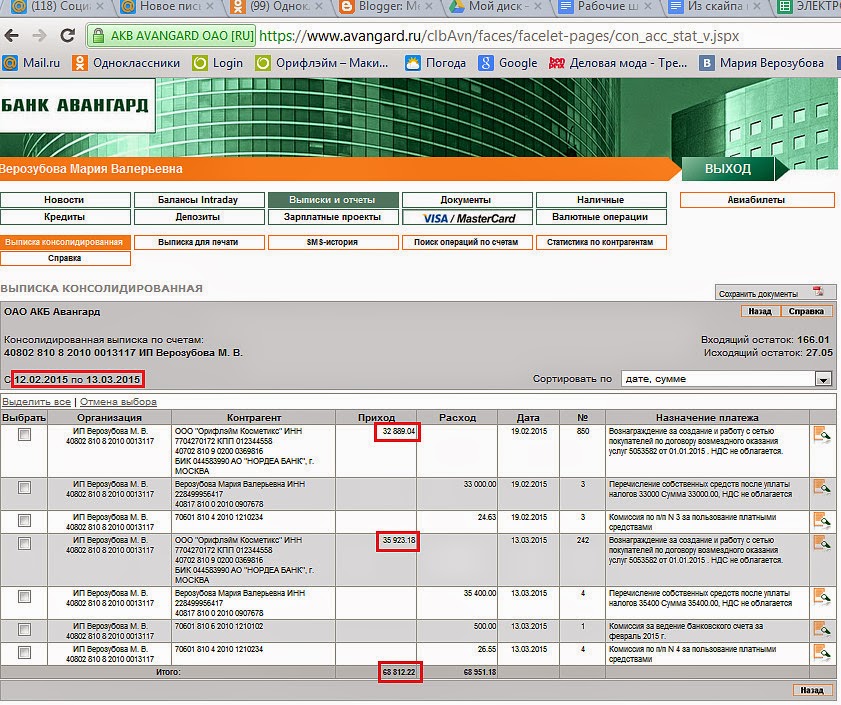Open the Кредиты section
Image resolution: width=841 pixels, height=705 pixels.
pyautogui.click(x=65, y=217)
